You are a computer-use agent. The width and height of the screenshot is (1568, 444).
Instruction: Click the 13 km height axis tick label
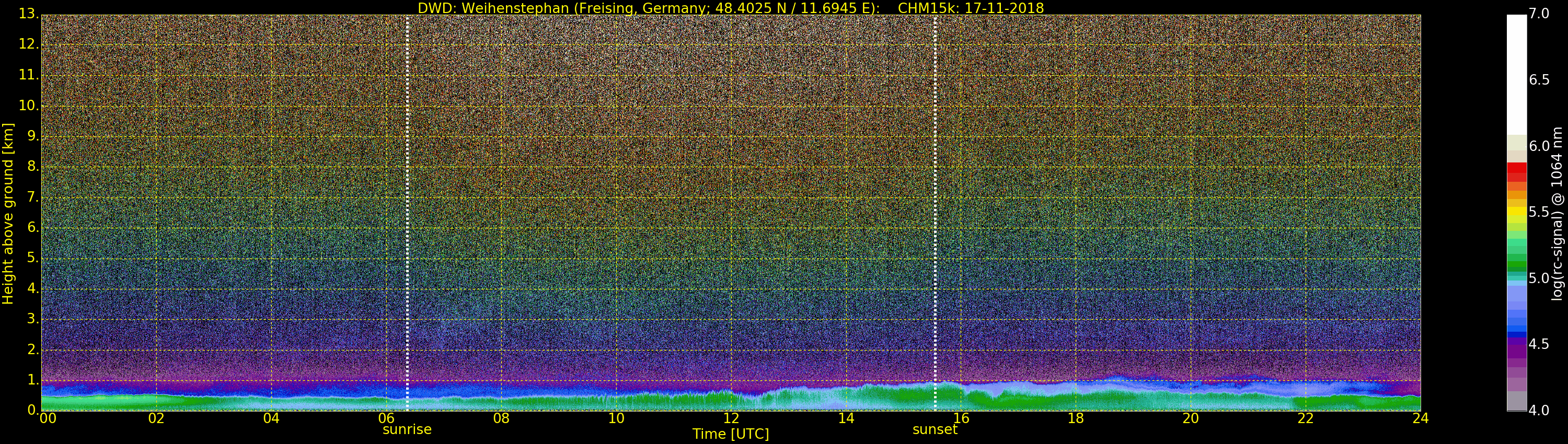(x=28, y=14)
